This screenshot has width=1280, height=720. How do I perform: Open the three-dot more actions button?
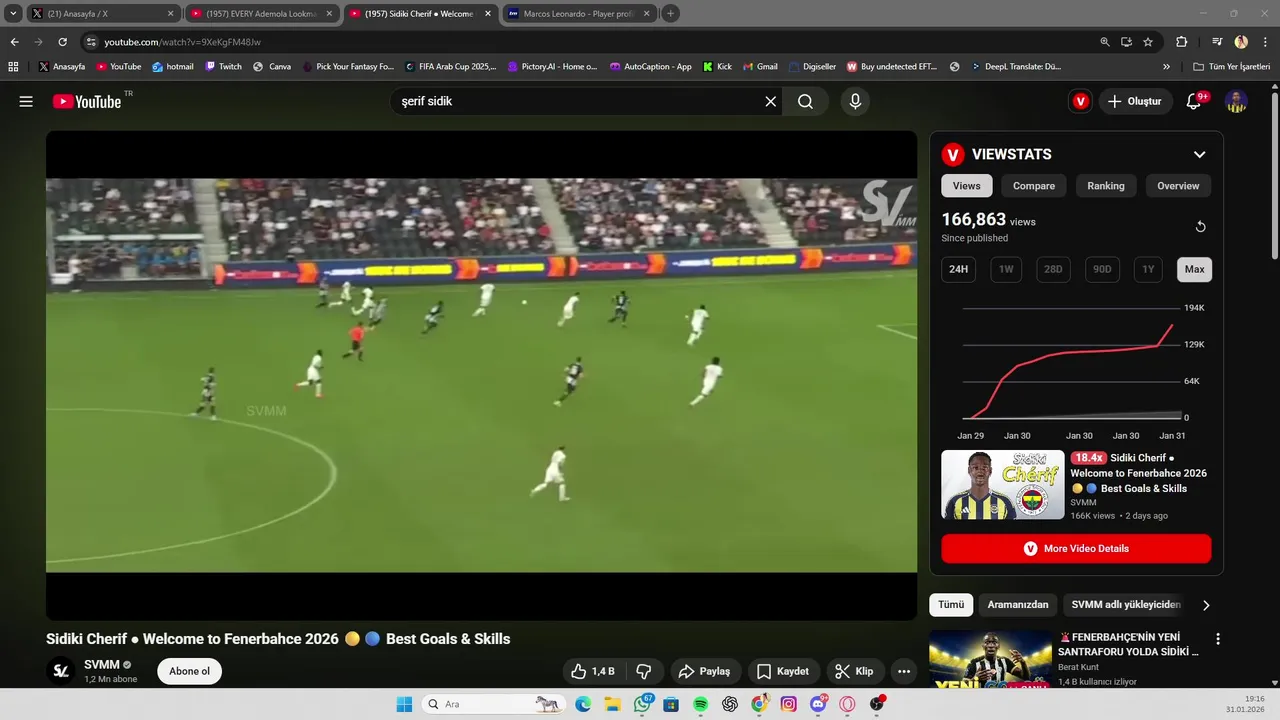tap(904, 671)
